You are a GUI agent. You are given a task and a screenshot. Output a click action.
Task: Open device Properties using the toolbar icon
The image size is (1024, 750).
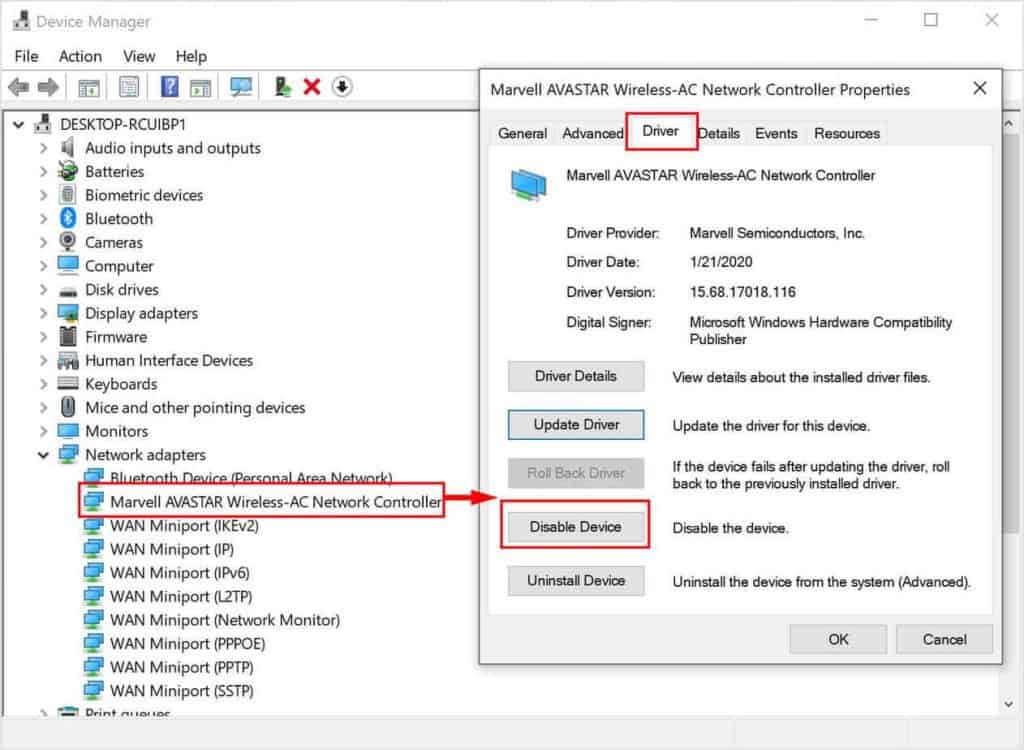(130, 86)
